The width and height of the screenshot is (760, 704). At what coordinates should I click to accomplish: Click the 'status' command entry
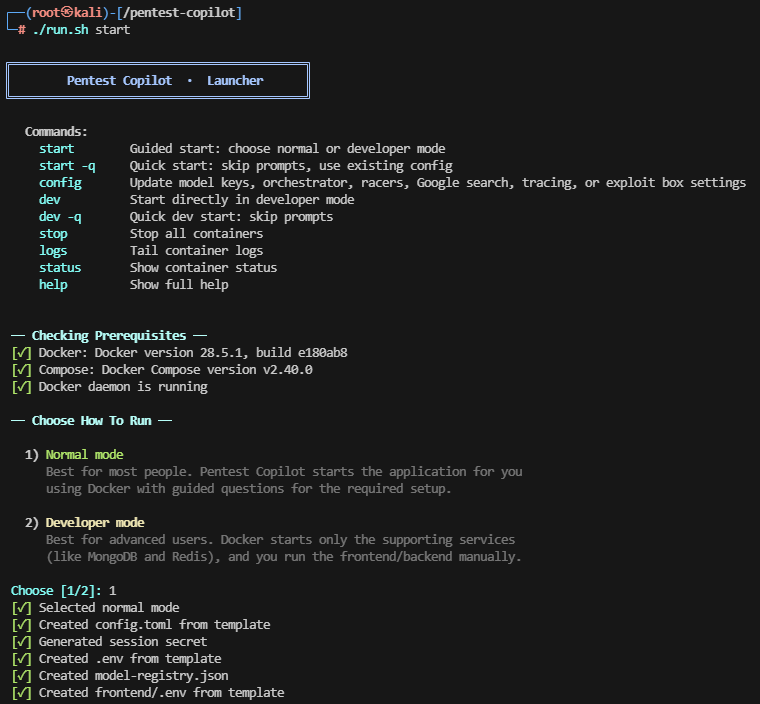pyautogui.click(x=60, y=268)
